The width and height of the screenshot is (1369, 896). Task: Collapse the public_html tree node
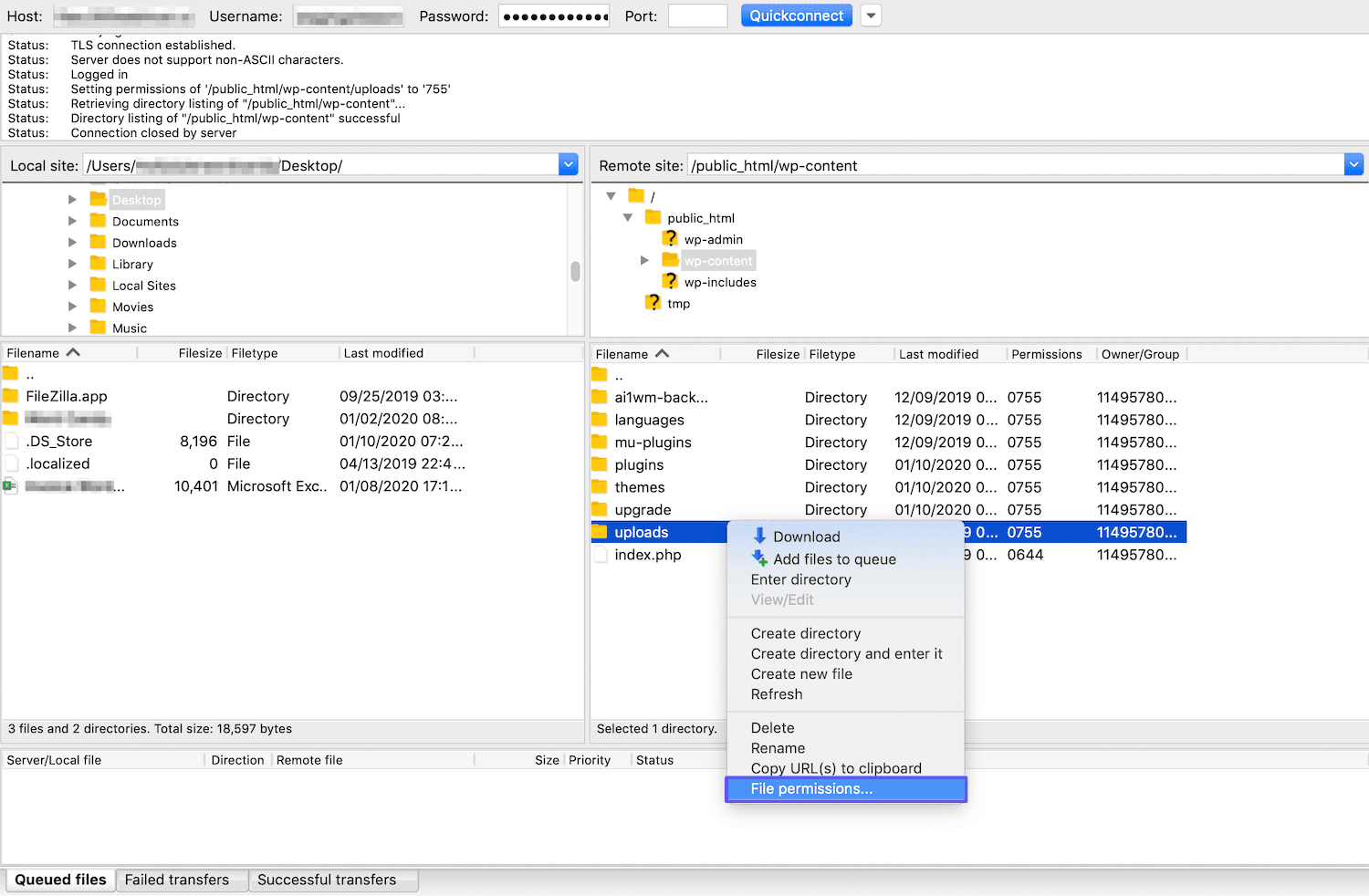pyautogui.click(x=627, y=217)
